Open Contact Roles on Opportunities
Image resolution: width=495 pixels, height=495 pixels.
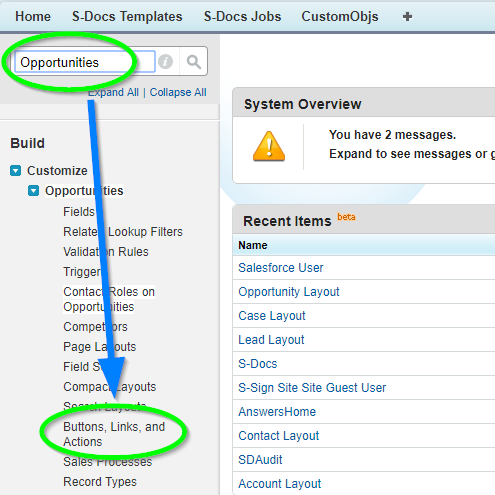(109, 299)
